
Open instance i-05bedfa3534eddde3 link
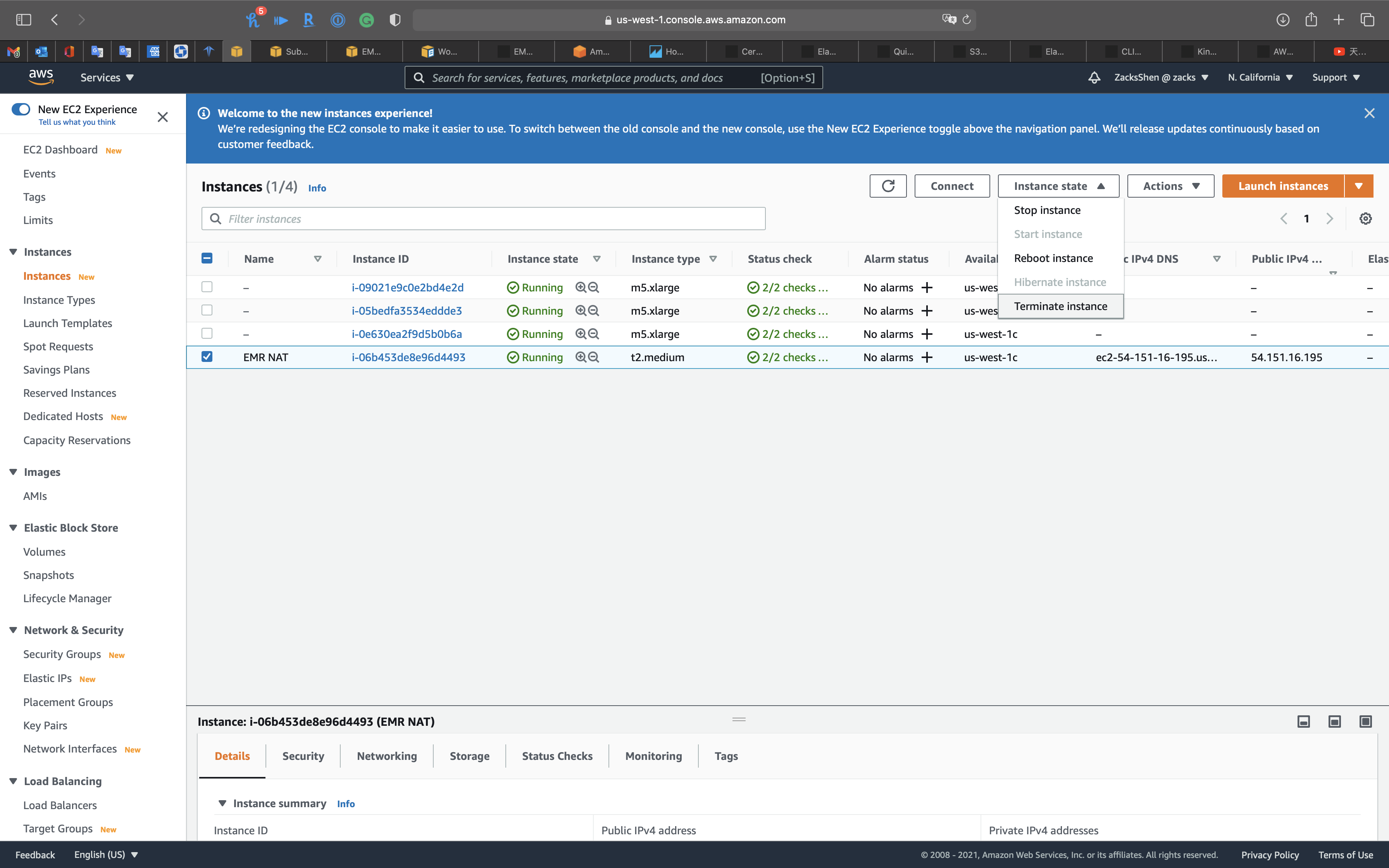[x=407, y=310]
